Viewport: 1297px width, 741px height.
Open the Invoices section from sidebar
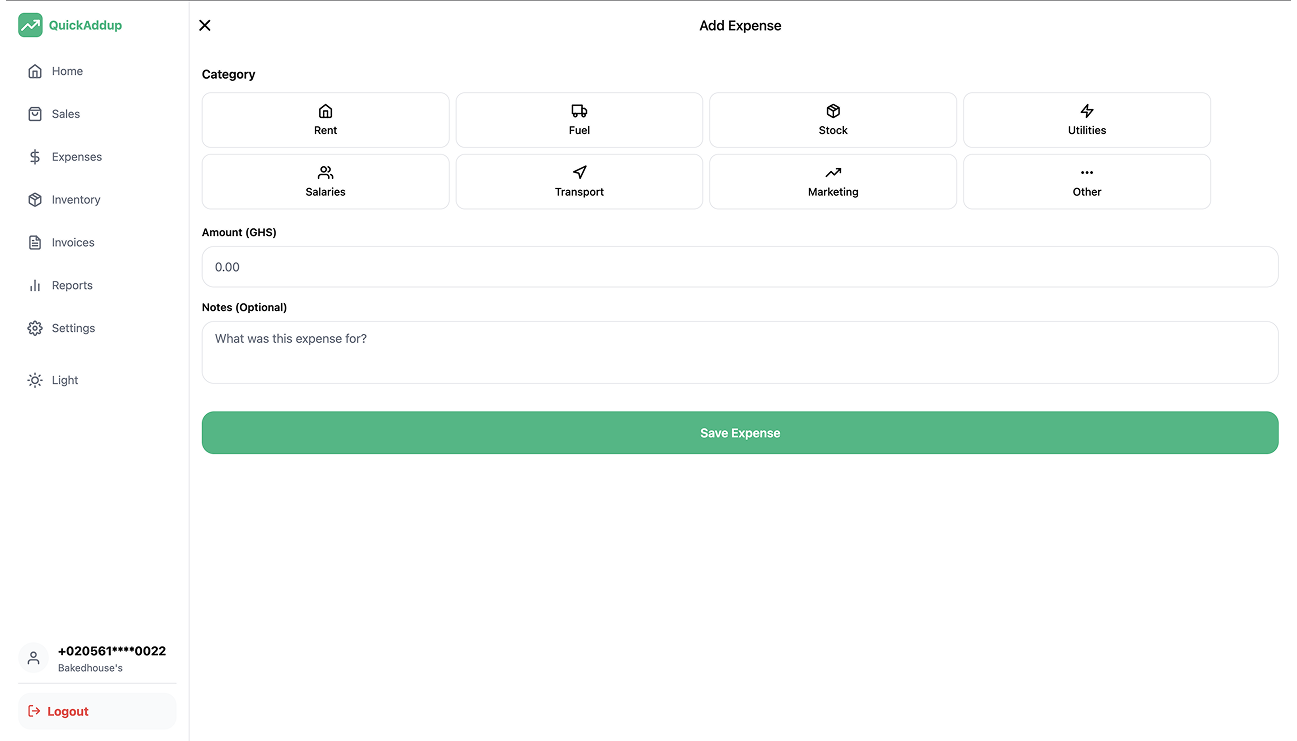[x=71, y=242]
